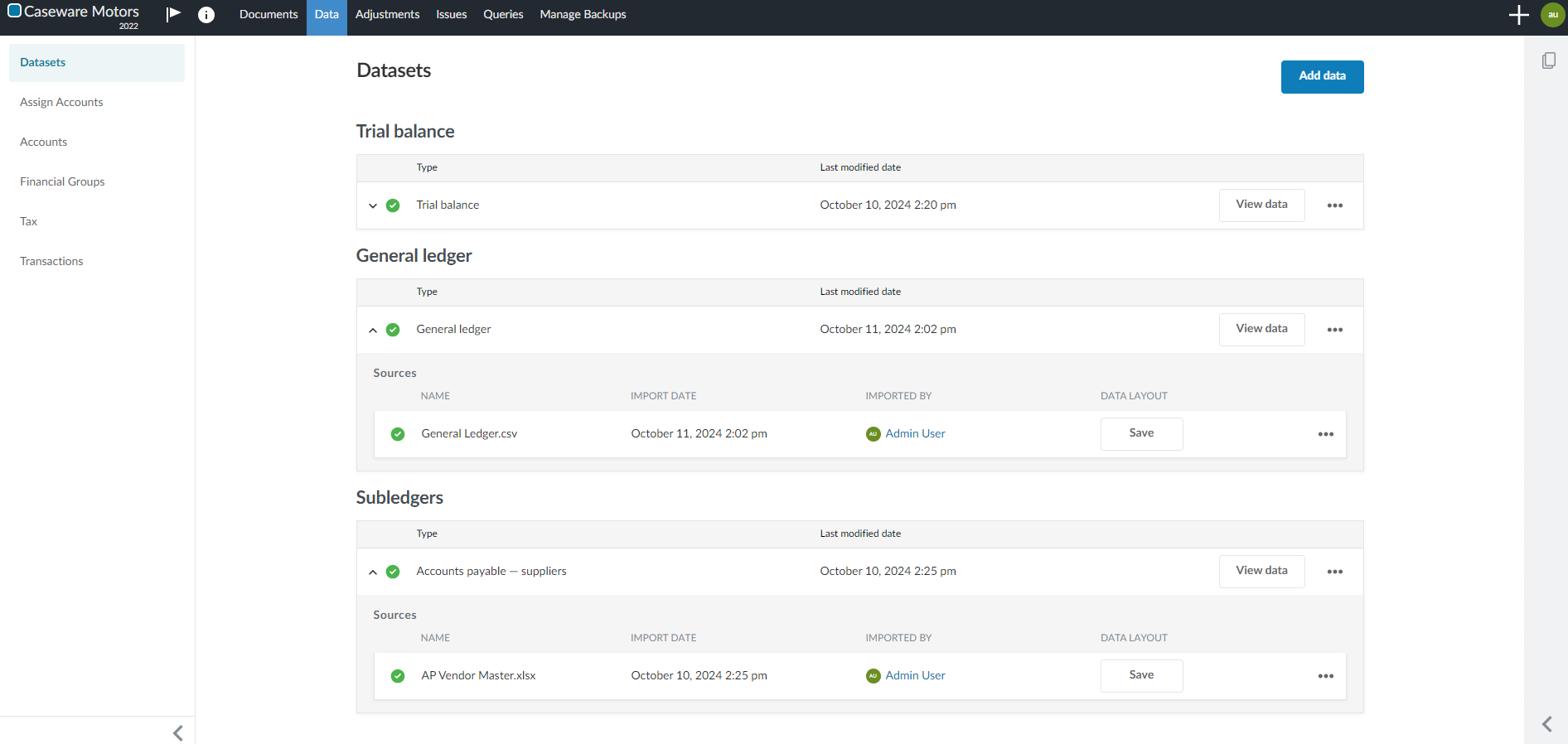Image resolution: width=1568 pixels, height=744 pixels.
Task: Open more options for AP Vendor Master.xlsx
Action: [x=1325, y=676]
